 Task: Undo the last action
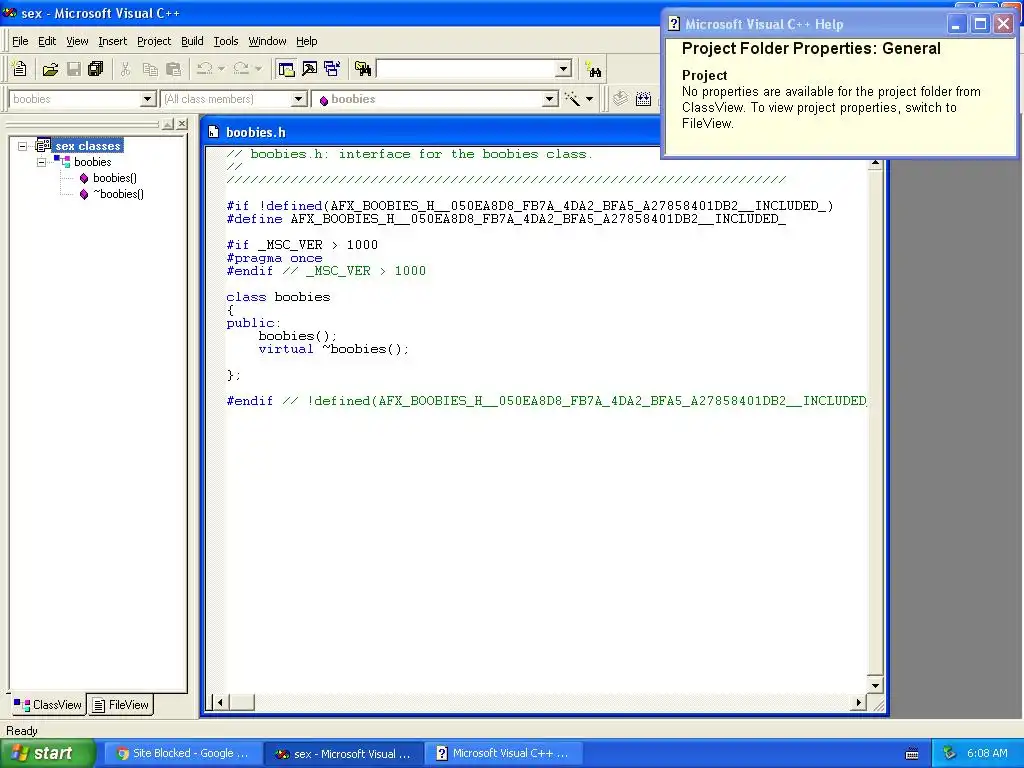(204, 69)
